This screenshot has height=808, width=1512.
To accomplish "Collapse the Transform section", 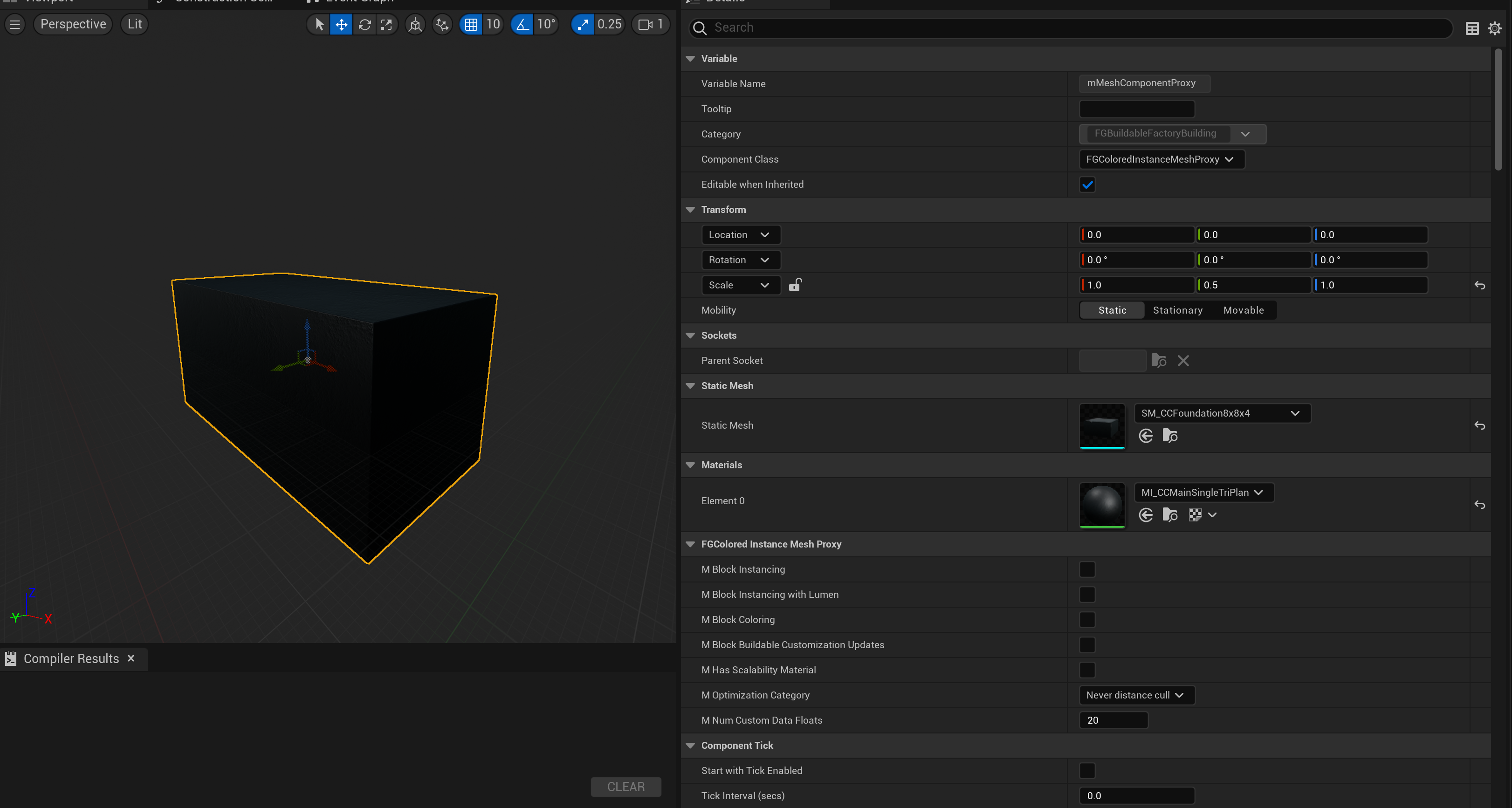I will (x=691, y=210).
